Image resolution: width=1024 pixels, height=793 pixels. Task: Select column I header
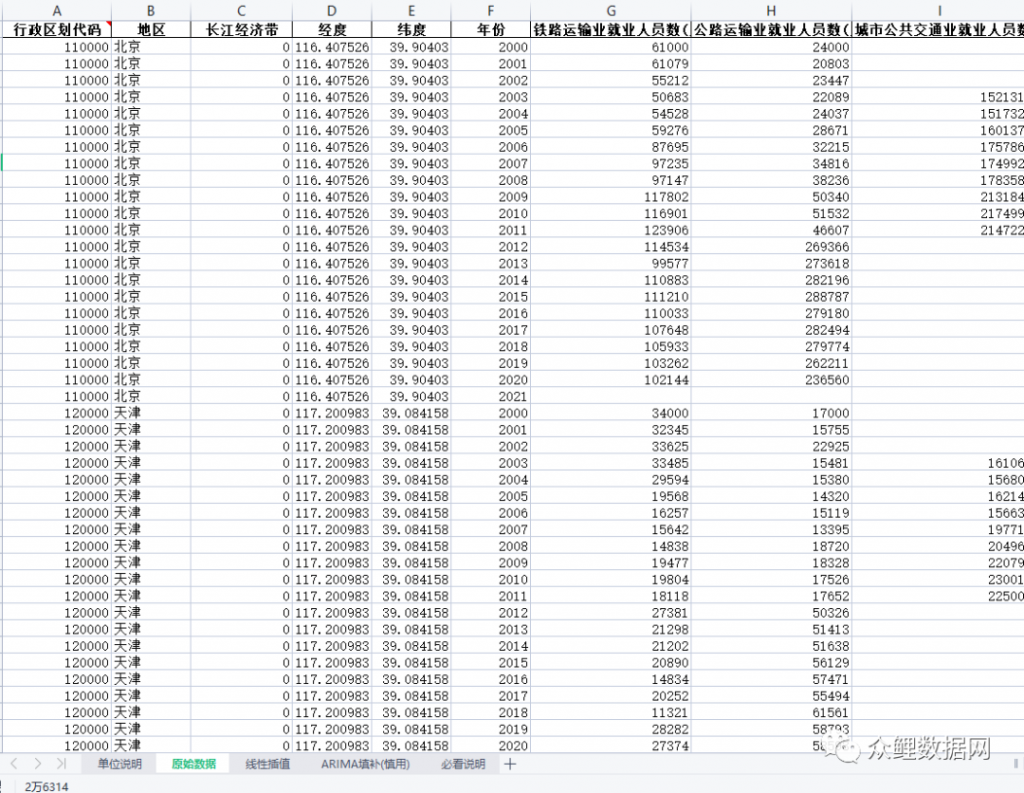937,10
